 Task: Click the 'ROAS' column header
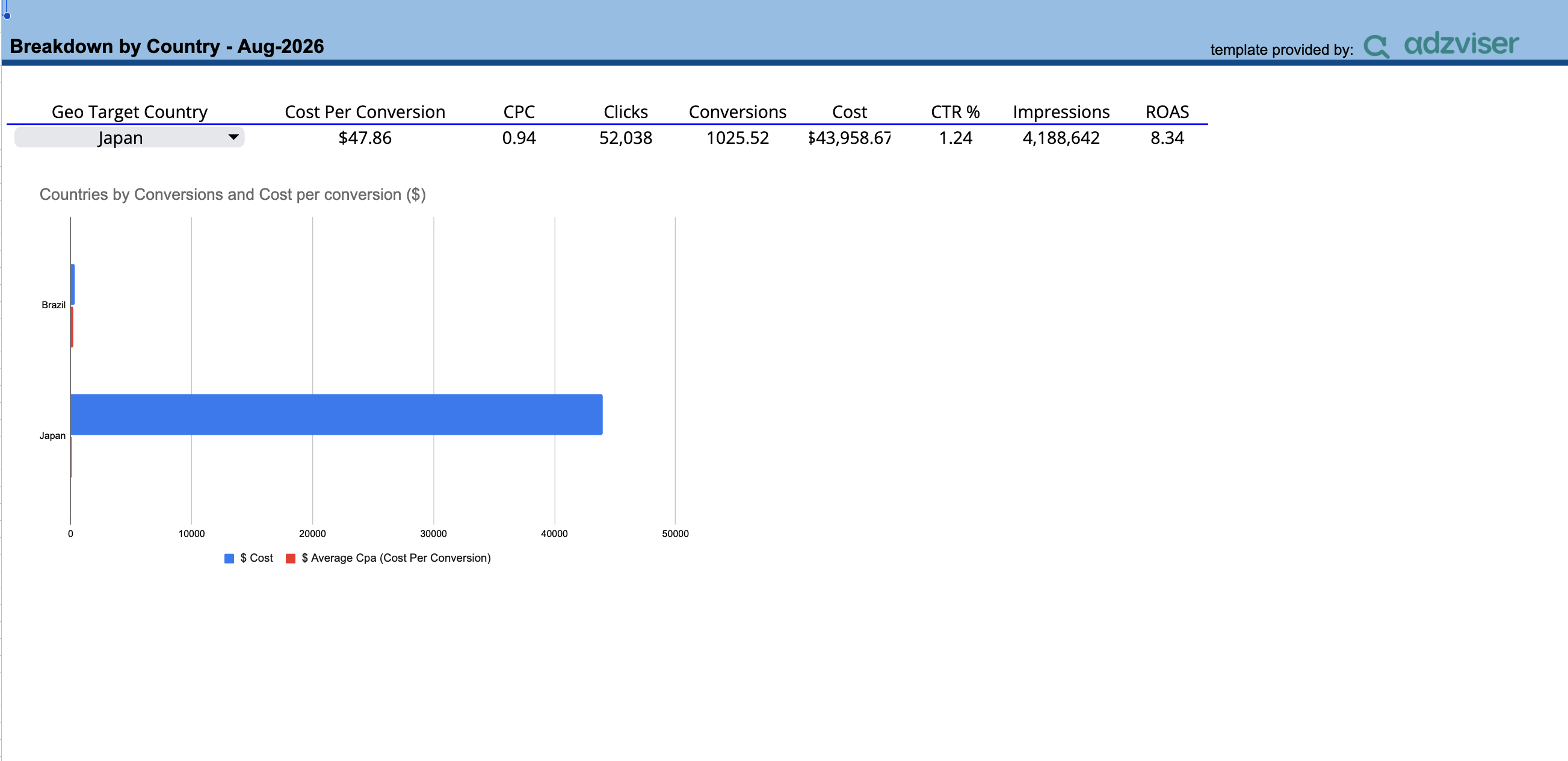click(x=1167, y=112)
